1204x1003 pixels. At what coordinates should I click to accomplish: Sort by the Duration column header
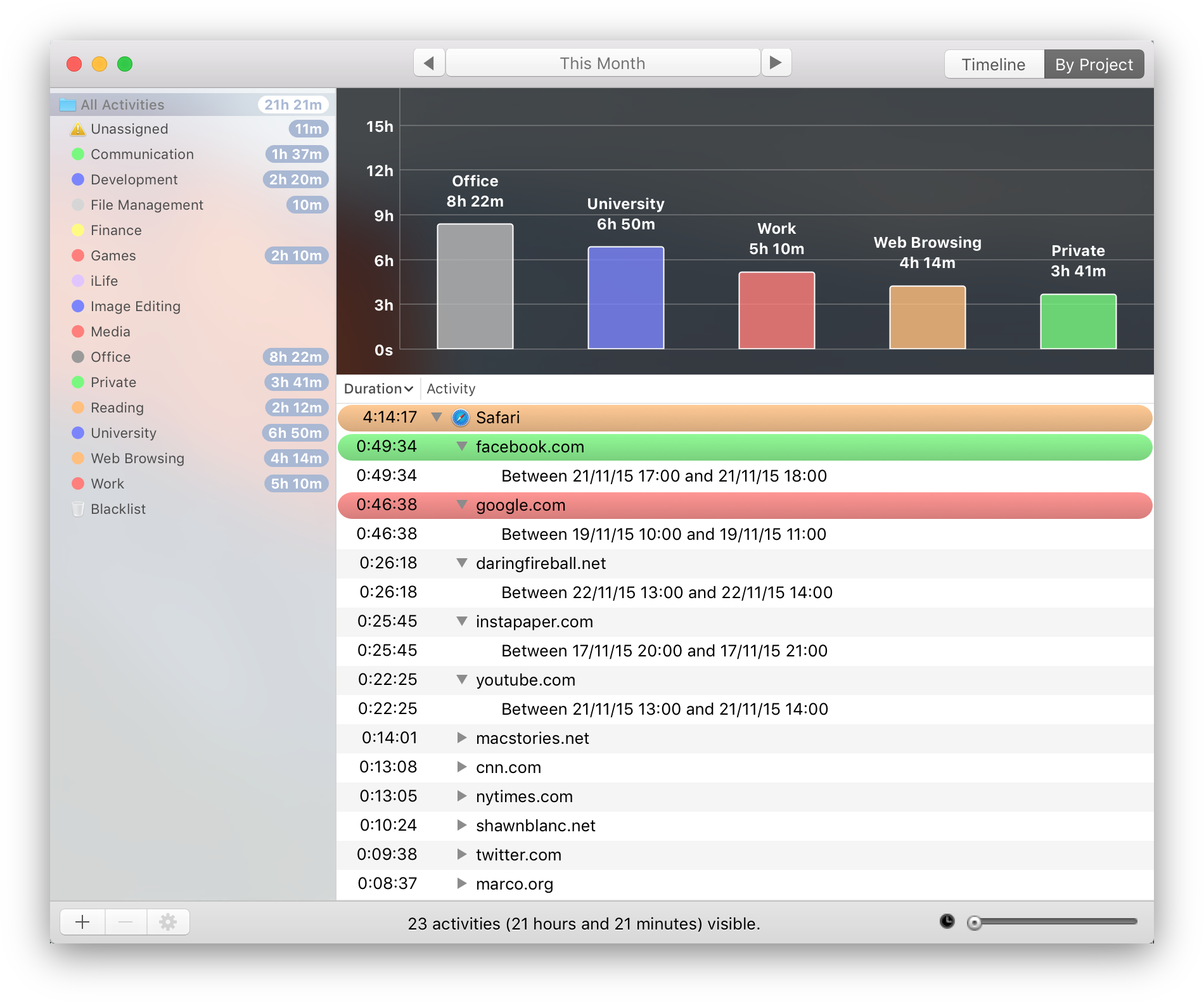(x=379, y=388)
